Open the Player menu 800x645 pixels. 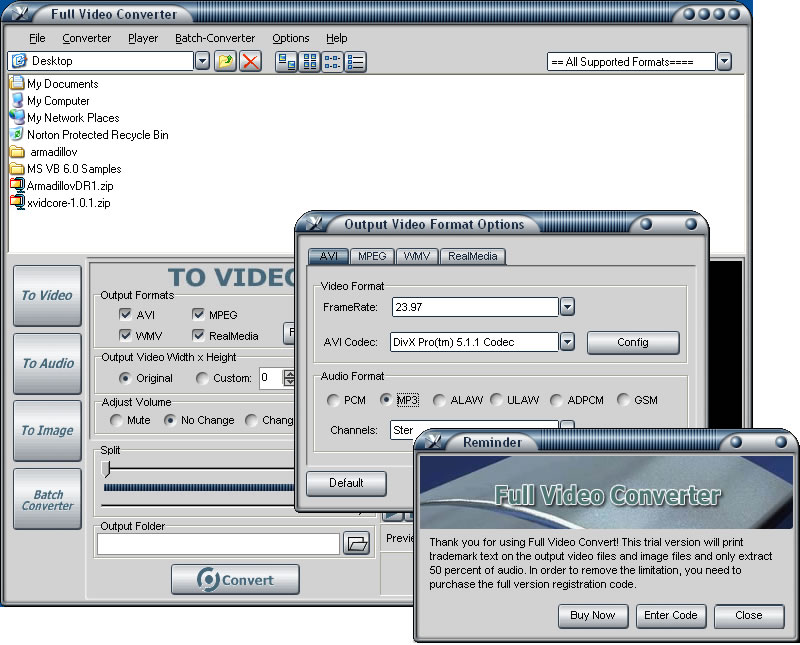[x=143, y=38]
